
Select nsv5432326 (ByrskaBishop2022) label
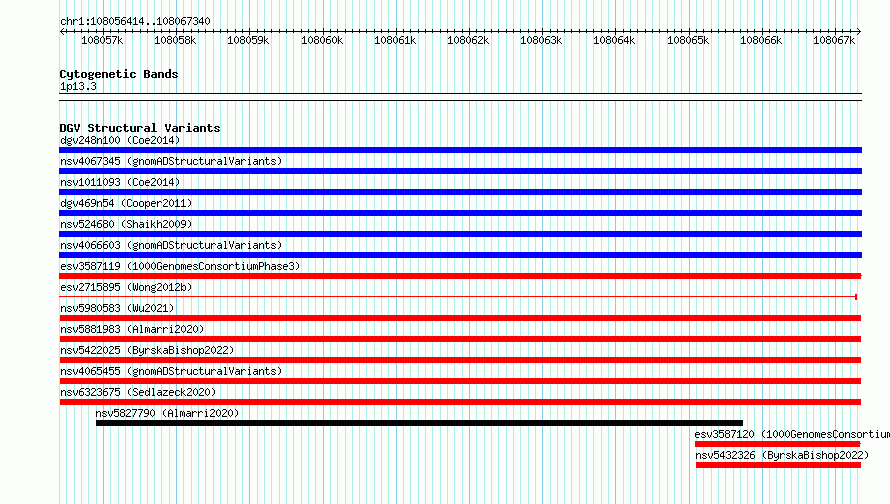point(782,455)
